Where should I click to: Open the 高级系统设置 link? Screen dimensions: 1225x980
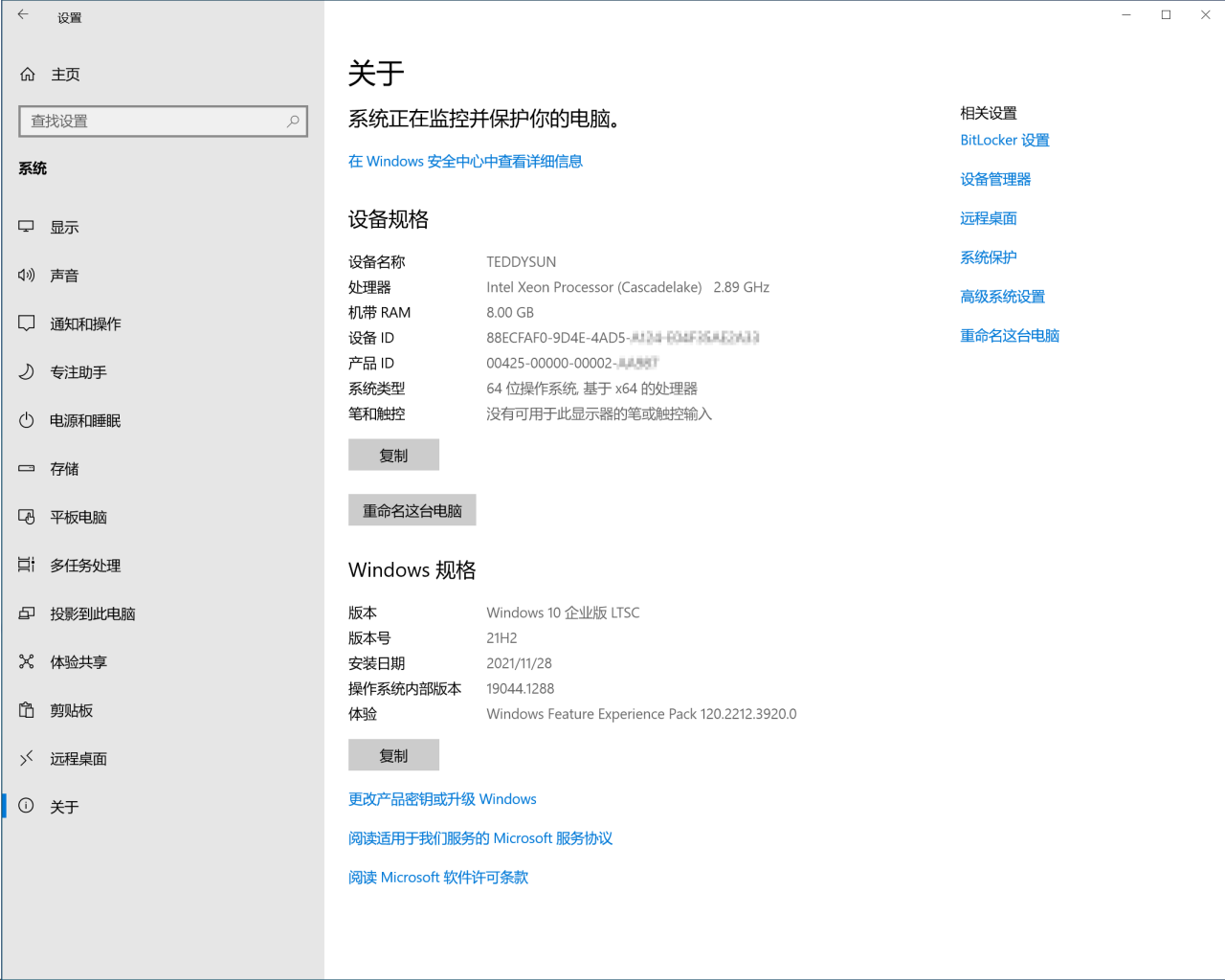coord(1002,298)
